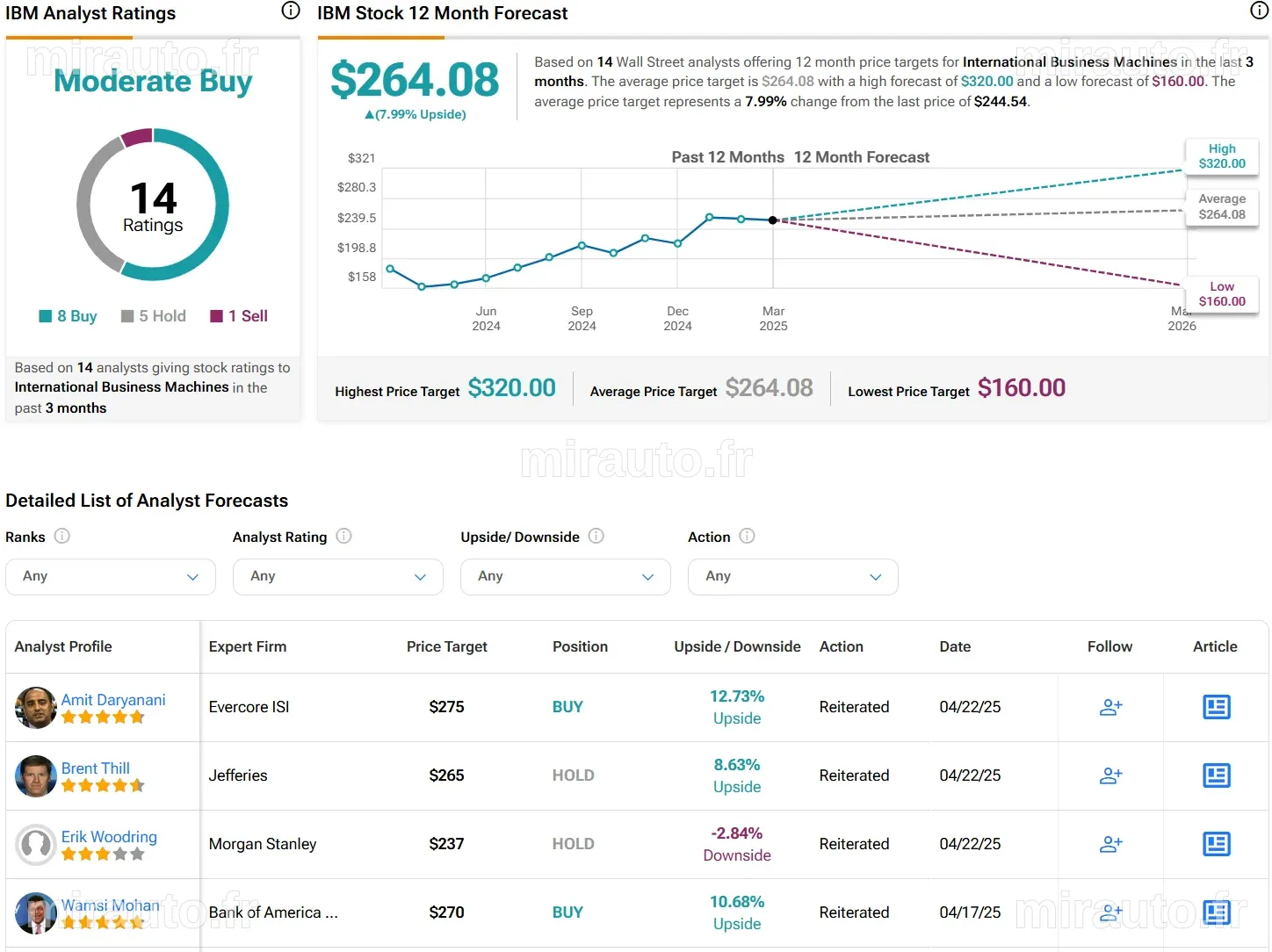The width and height of the screenshot is (1272, 952).
Task: Visit Erik Woodring's profile link
Action: [x=109, y=836]
